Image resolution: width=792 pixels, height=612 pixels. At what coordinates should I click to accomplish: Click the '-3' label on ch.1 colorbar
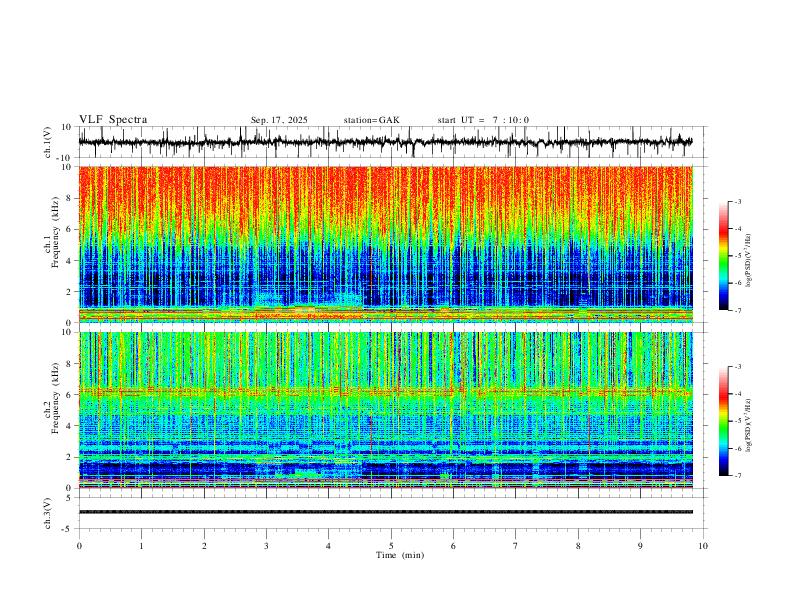tap(737, 201)
